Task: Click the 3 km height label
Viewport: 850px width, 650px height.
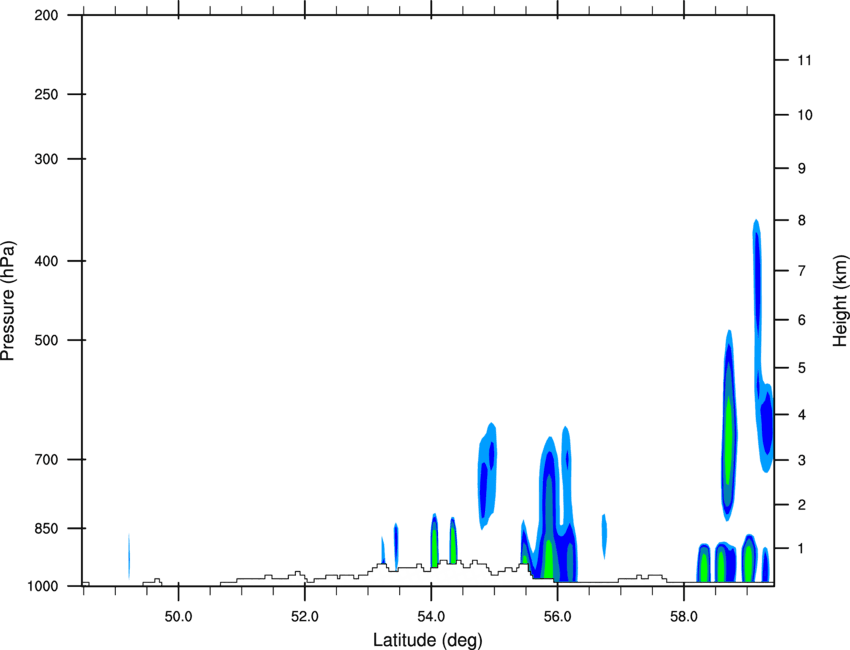Action: click(801, 460)
